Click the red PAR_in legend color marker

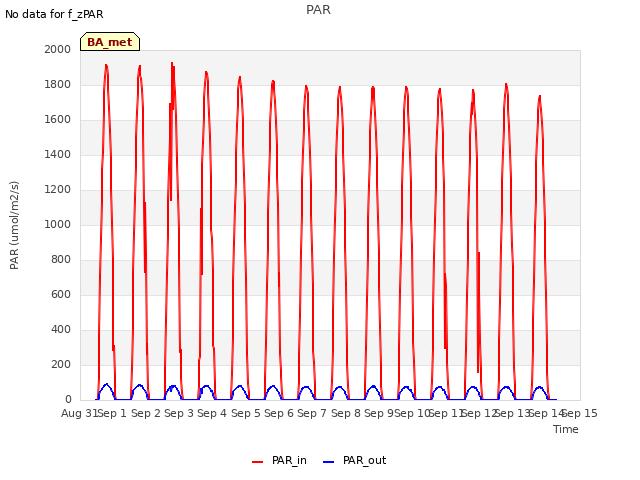click(x=258, y=462)
